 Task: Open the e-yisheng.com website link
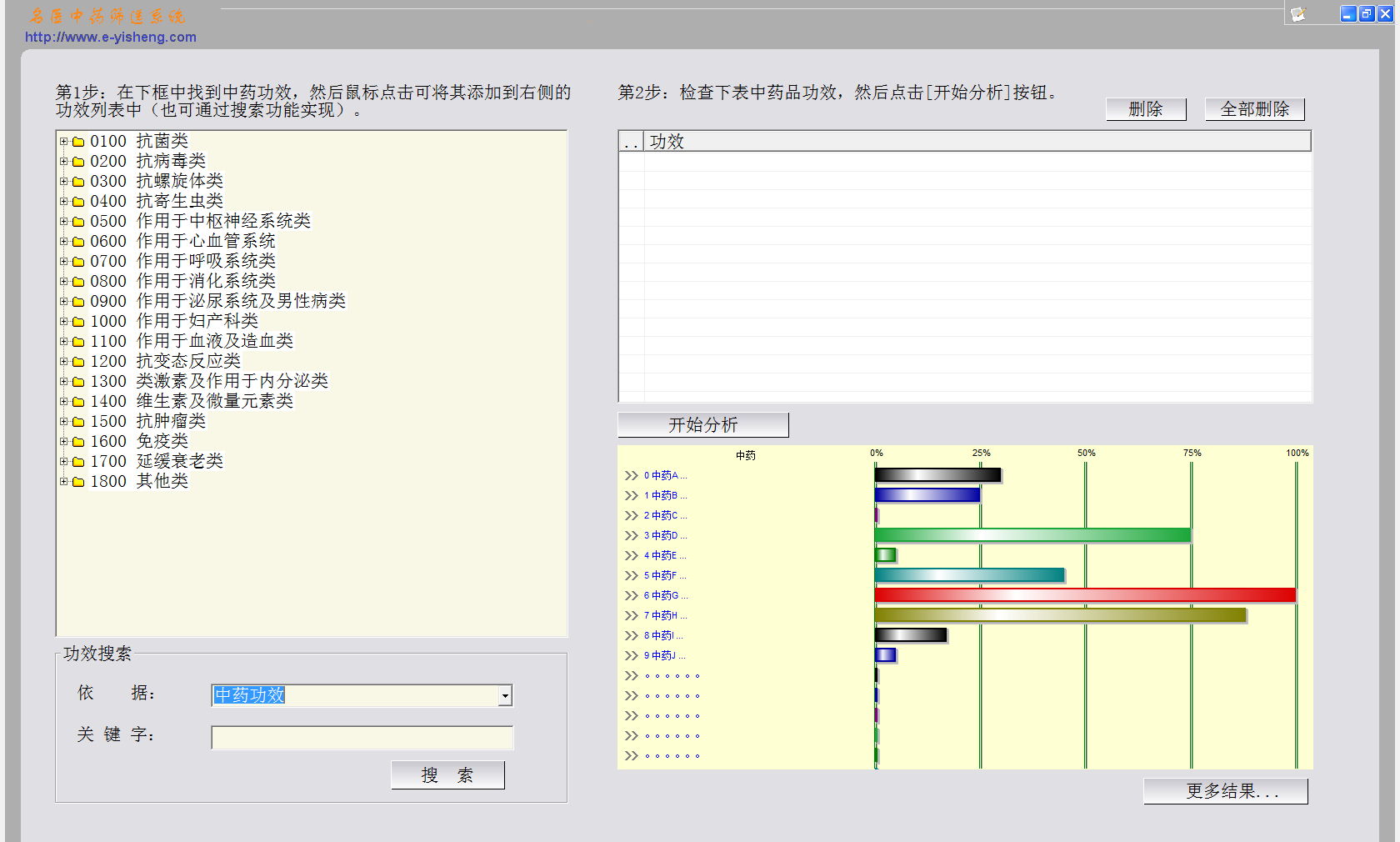point(111,37)
